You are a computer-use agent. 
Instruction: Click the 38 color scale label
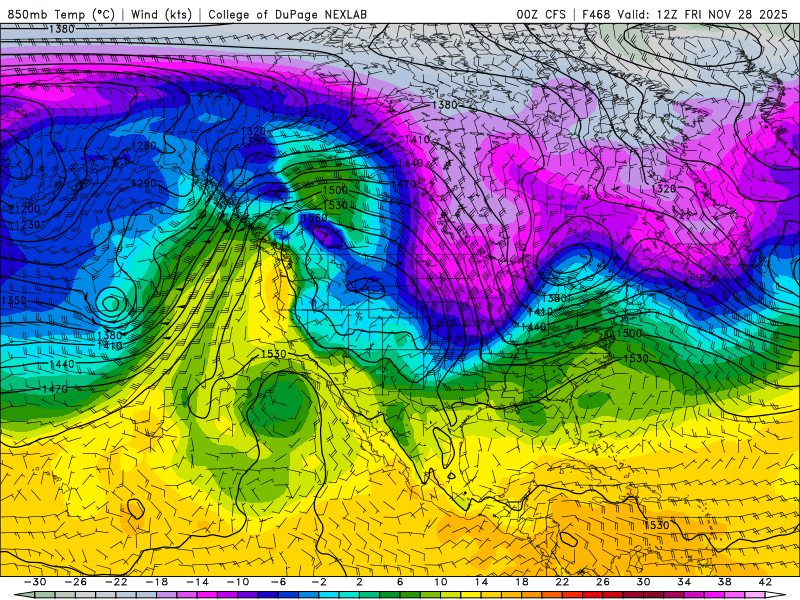[724, 582]
